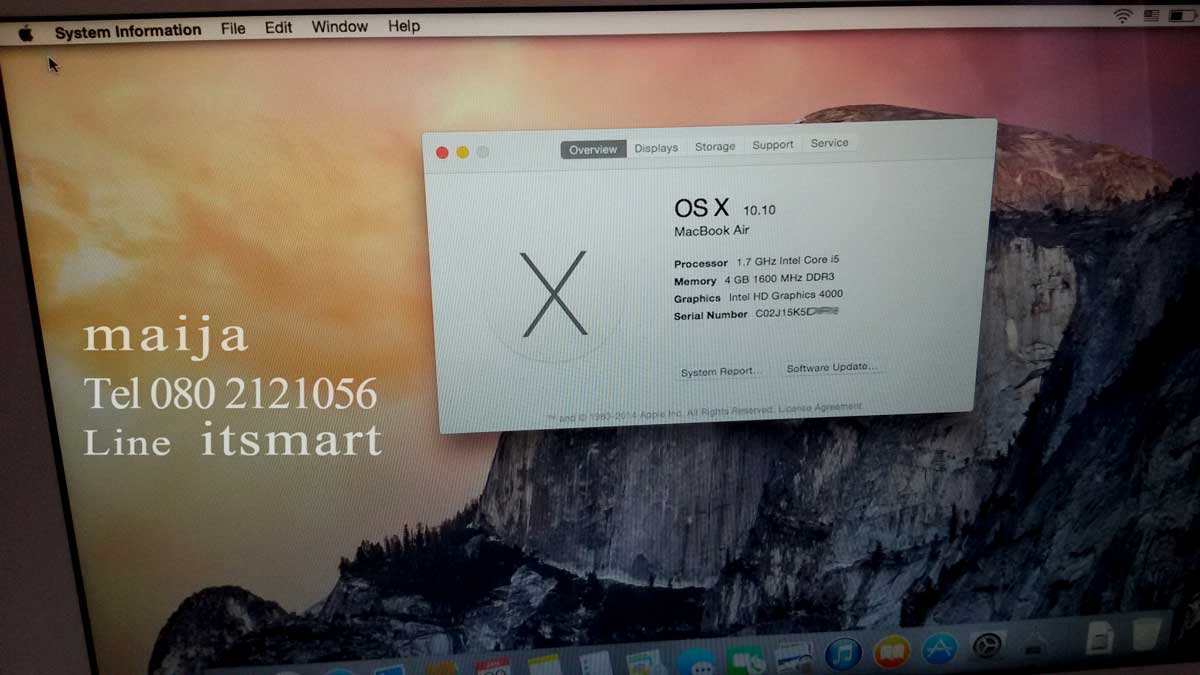Open App Store from the Dock
Image resolution: width=1200 pixels, height=675 pixels.
(939, 650)
